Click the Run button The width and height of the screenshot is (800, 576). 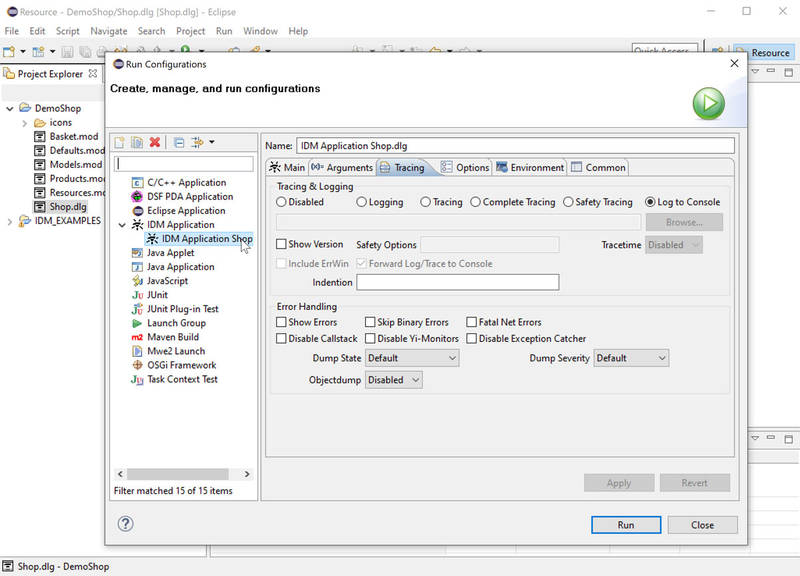click(x=626, y=525)
